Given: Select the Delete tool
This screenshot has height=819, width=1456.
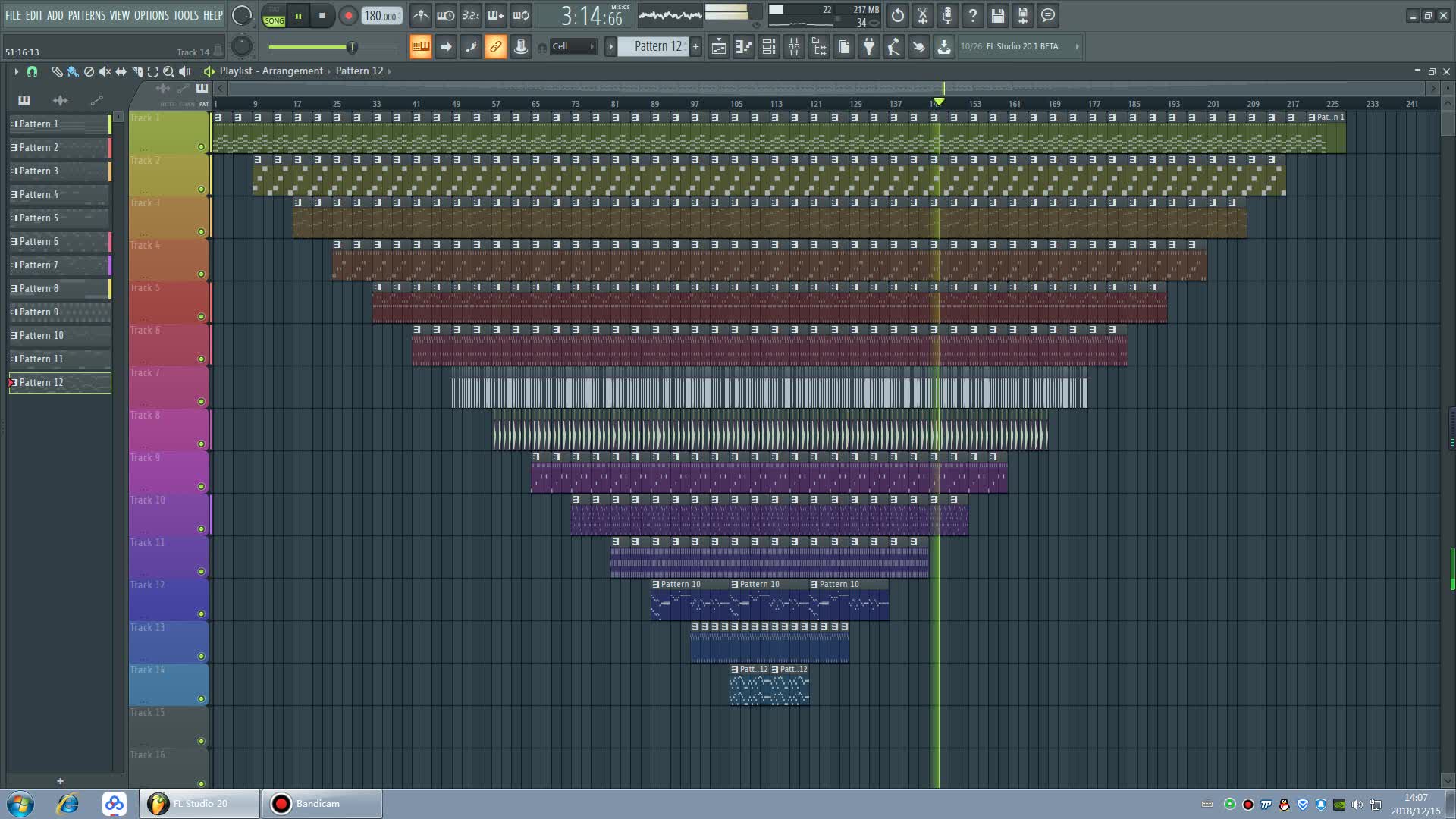Looking at the screenshot, I should click(89, 71).
